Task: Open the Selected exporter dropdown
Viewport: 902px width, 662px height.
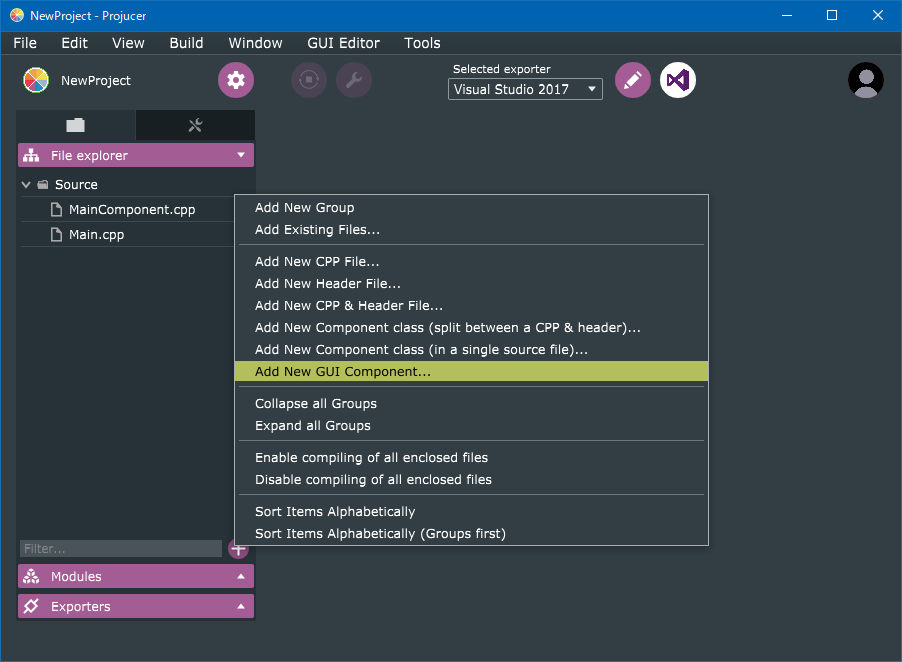Action: click(525, 89)
